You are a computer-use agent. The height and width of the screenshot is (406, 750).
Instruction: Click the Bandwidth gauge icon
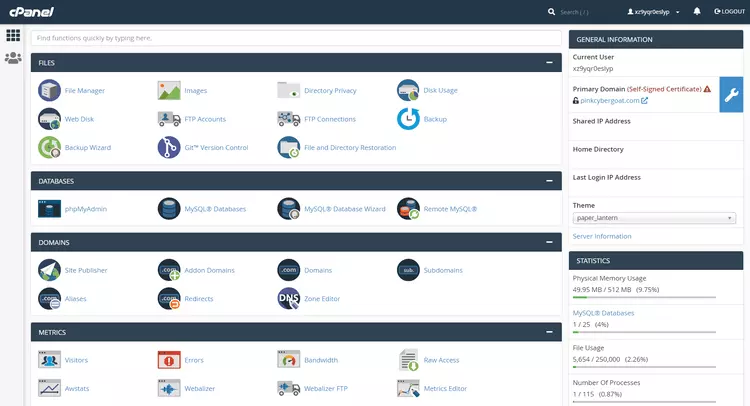pyautogui.click(x=288, y=360)
